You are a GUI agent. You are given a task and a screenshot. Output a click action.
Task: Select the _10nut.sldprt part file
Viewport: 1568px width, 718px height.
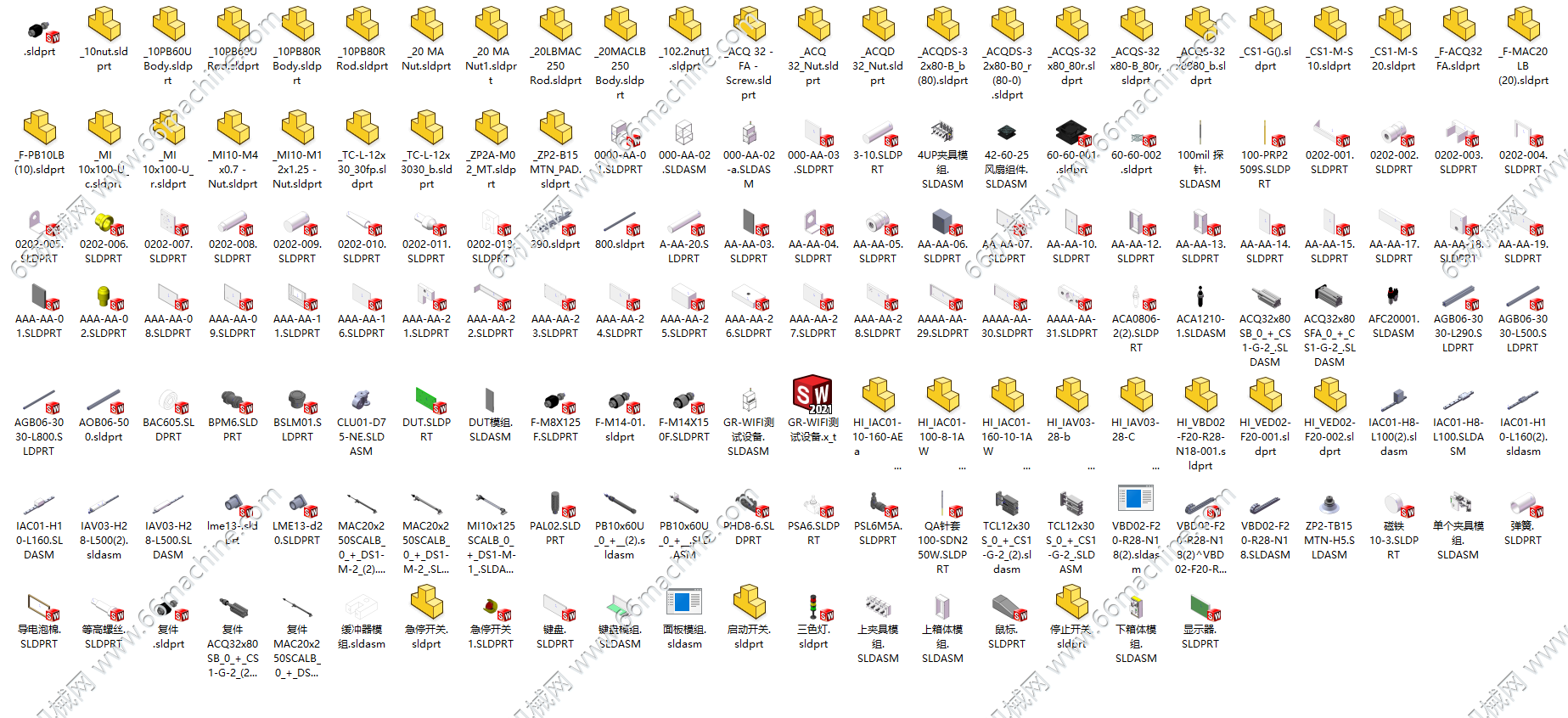coord(104,25)
